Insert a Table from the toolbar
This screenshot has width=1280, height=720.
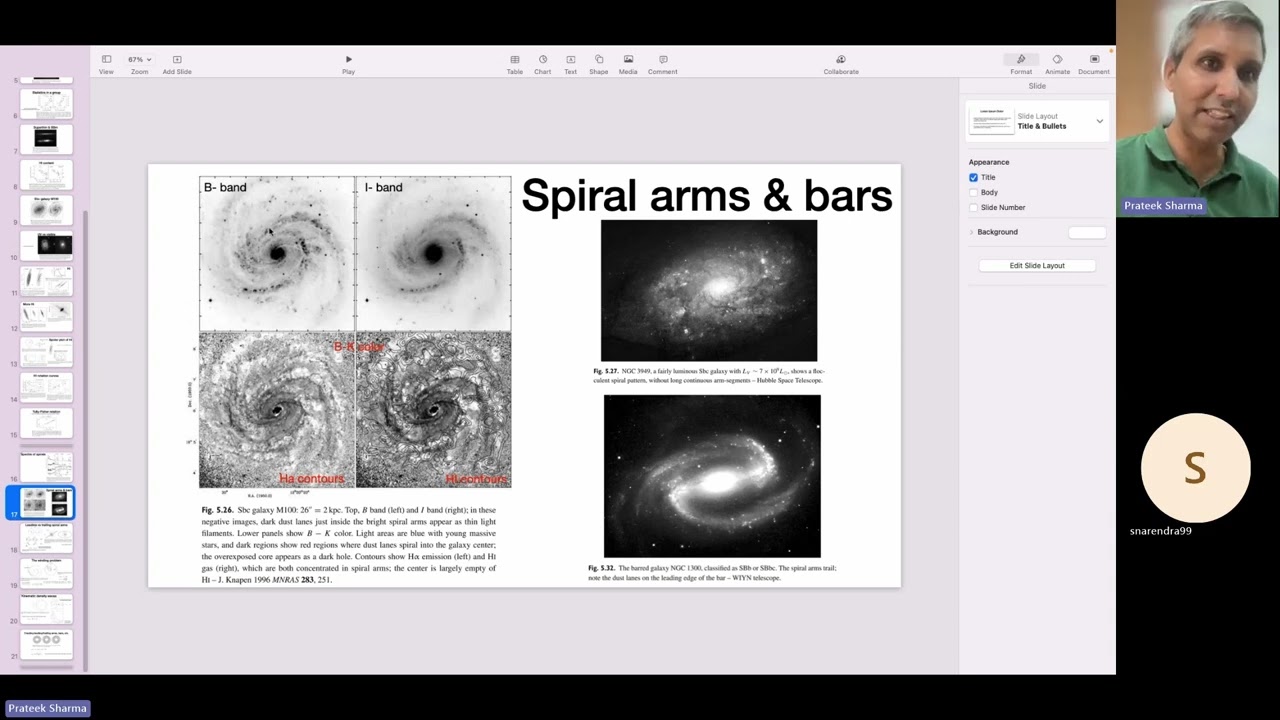click(514, 59)
